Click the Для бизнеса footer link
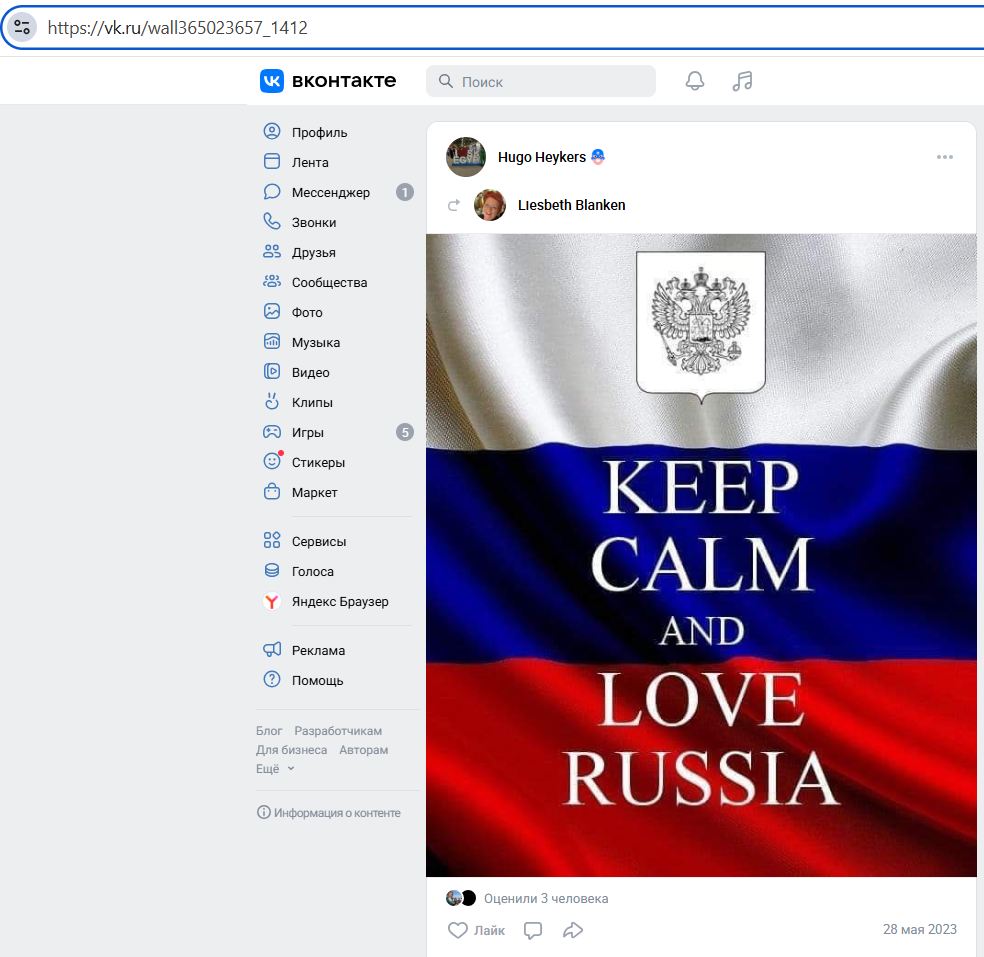 [291, 750]
